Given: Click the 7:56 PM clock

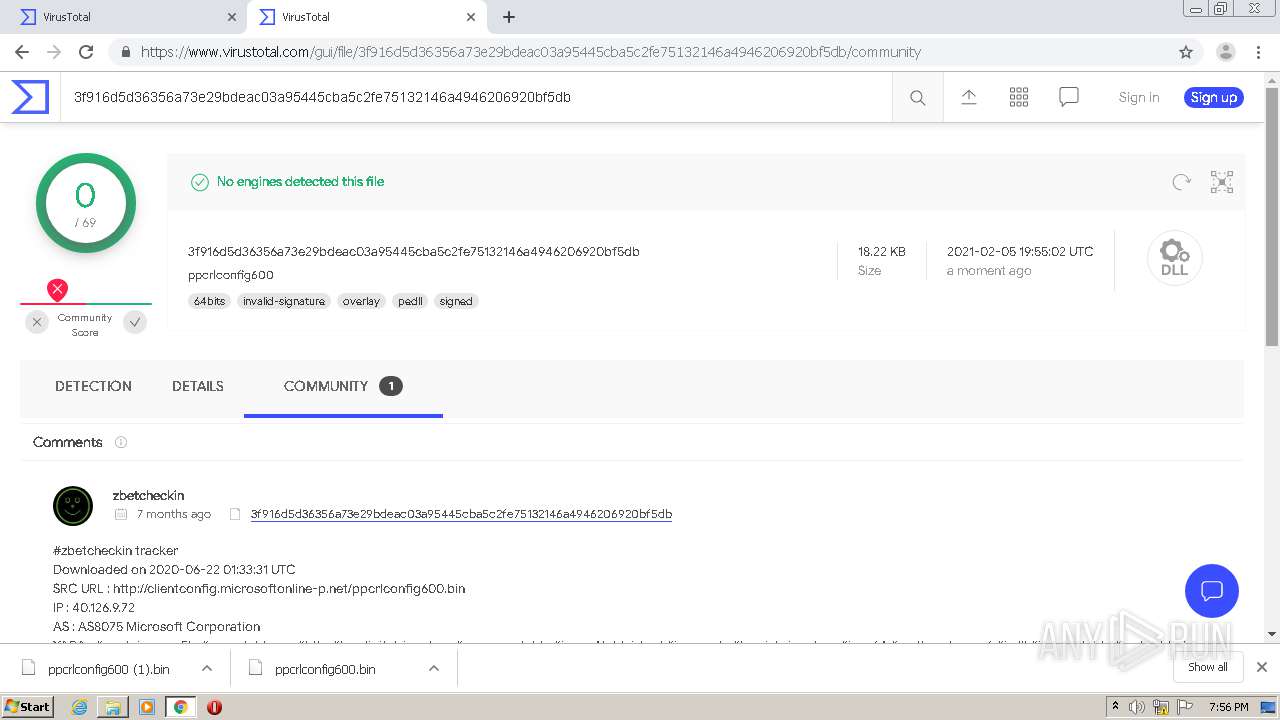Looking at the screenshot, I should click(1229, 707).
